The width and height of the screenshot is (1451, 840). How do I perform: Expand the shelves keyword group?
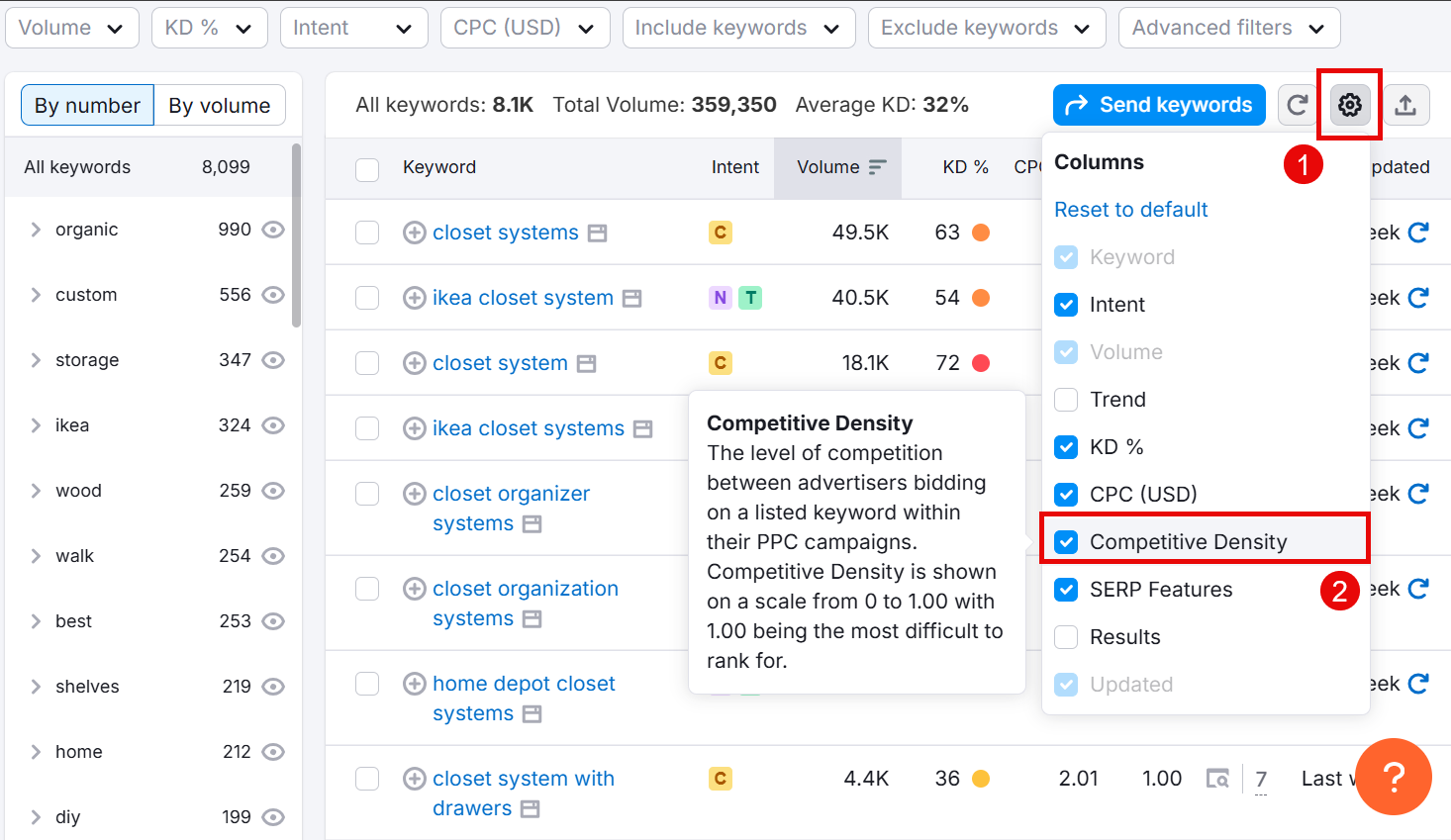36,687
